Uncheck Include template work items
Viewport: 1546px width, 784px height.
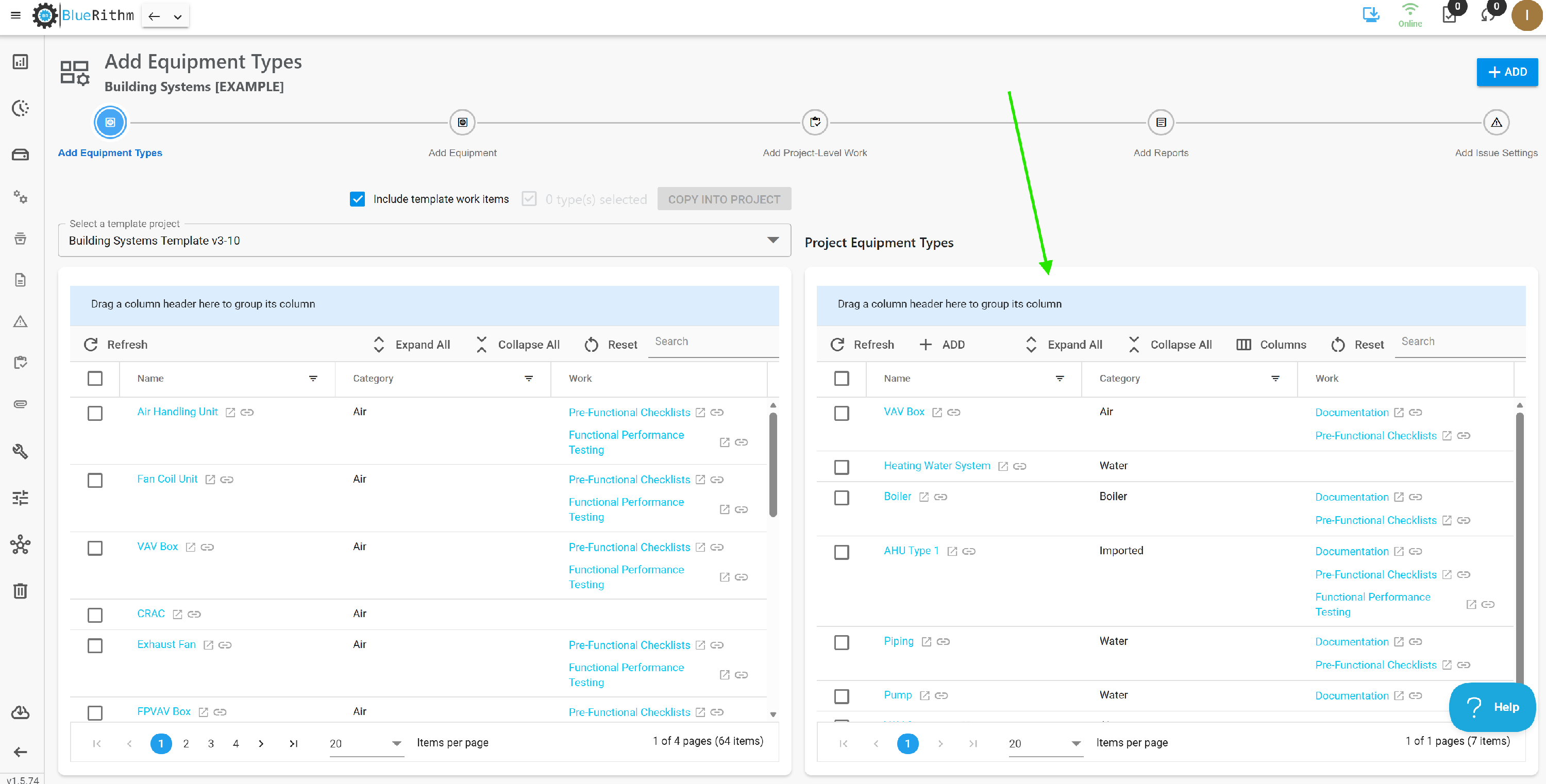(357, 199)
